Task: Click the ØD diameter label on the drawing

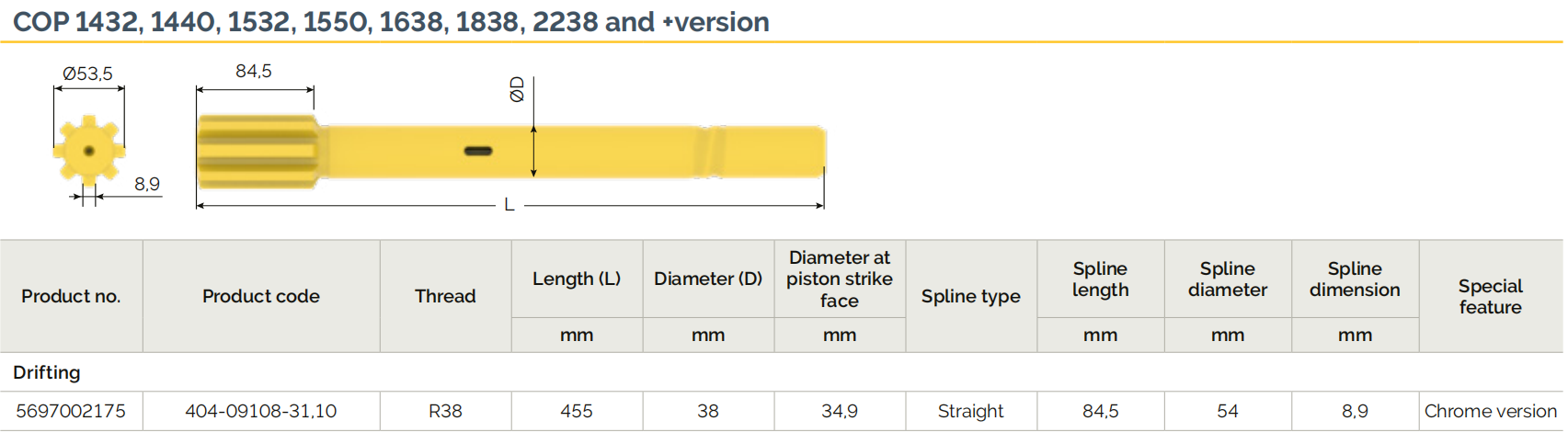Action: [517, 89]
